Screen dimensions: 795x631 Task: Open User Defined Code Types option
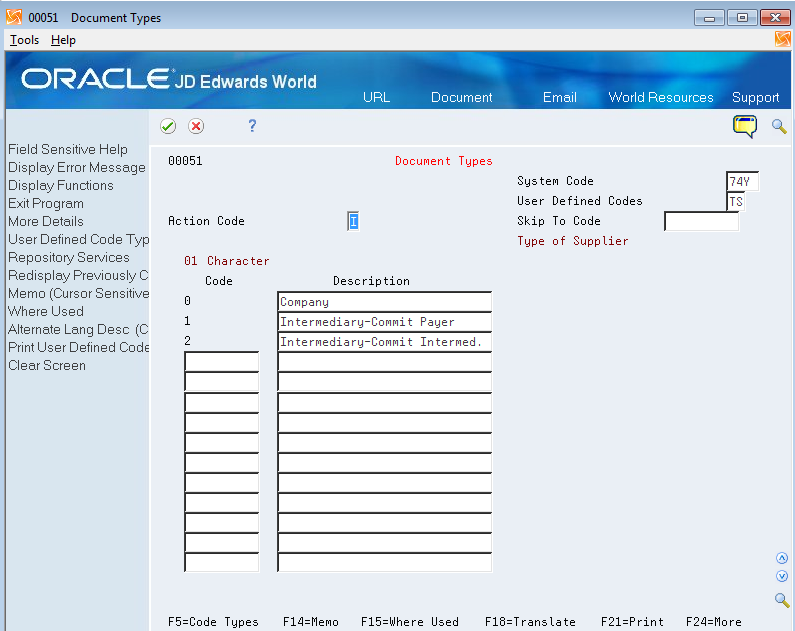coord(79,239)
